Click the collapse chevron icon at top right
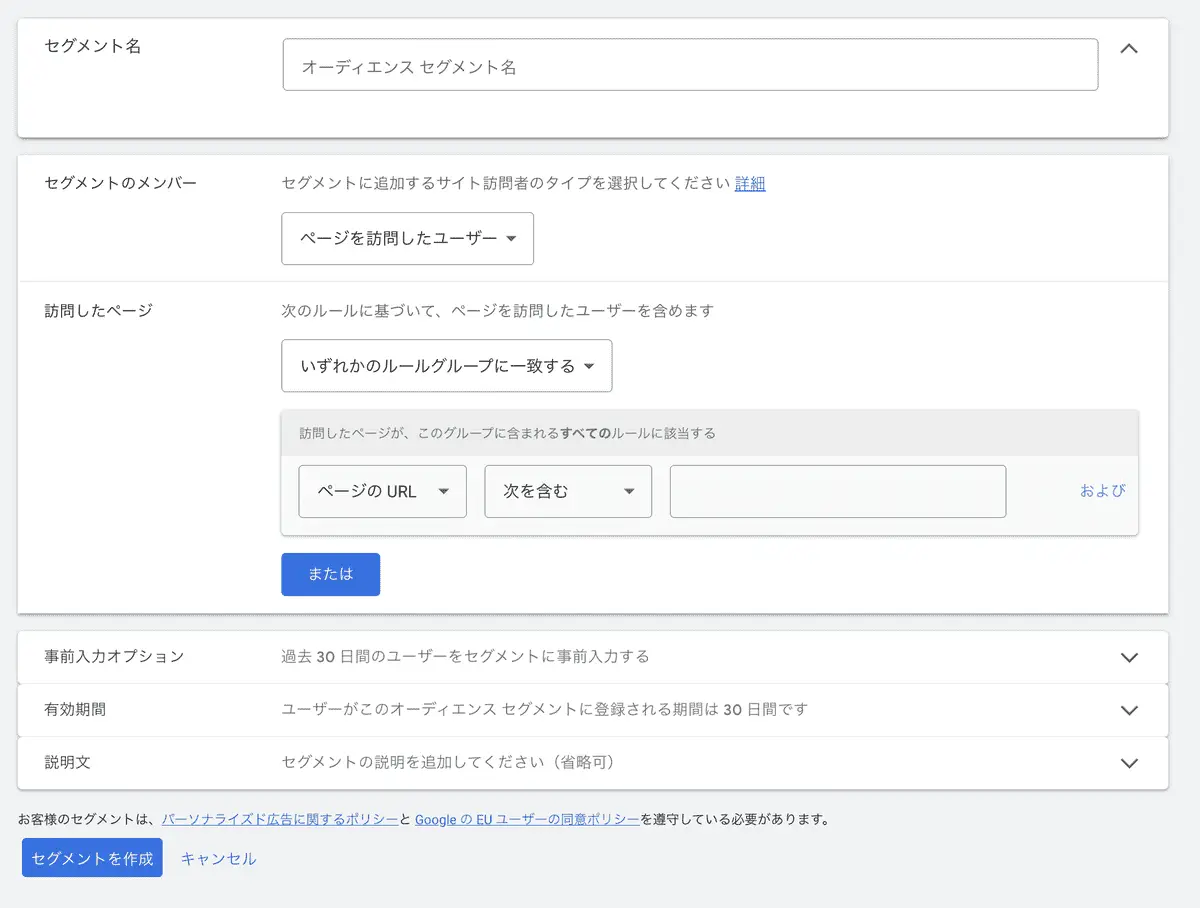The image size is (1200, 908). point(1129,47)
